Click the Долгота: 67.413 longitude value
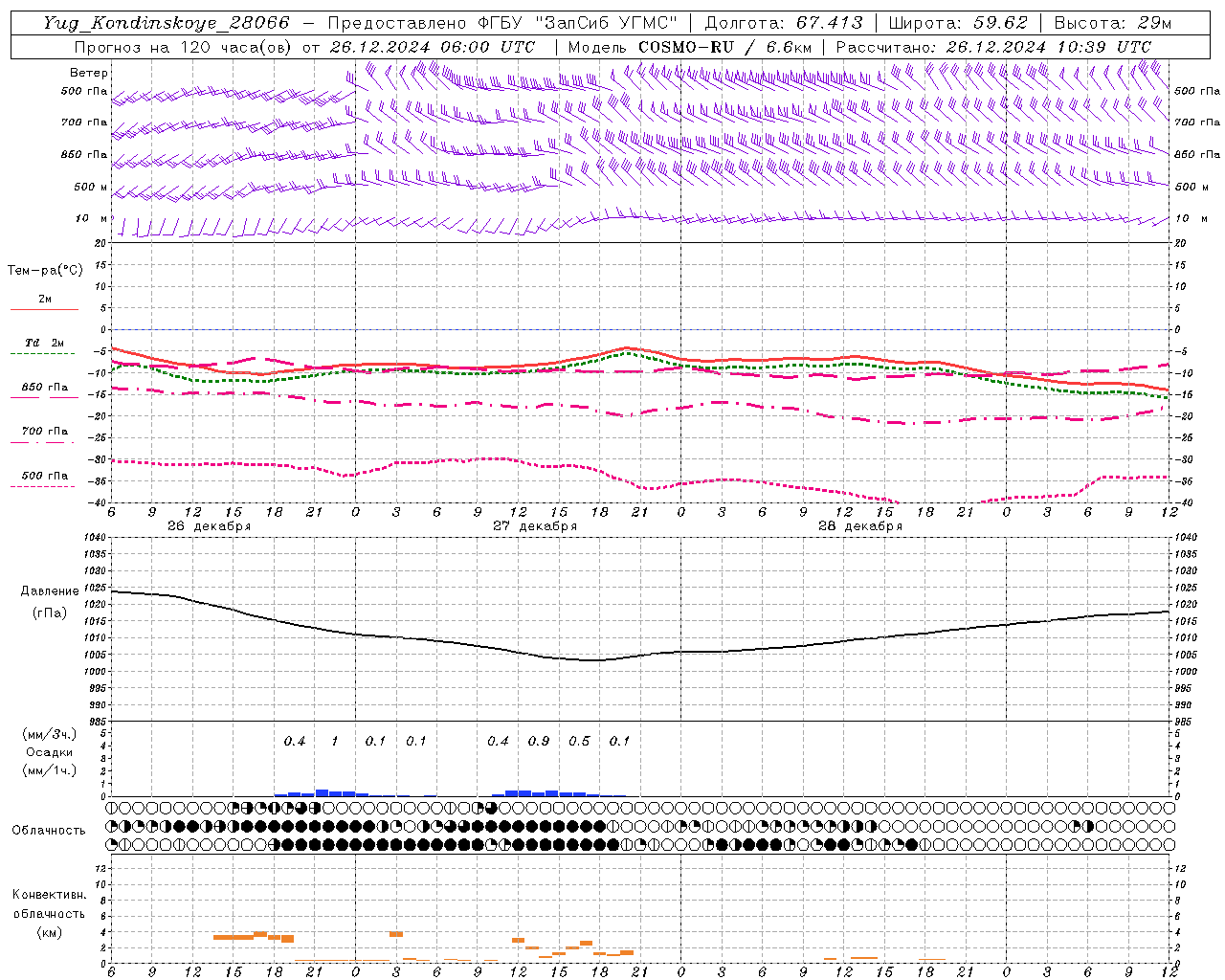1225x980 pixels. pos(783,23)
